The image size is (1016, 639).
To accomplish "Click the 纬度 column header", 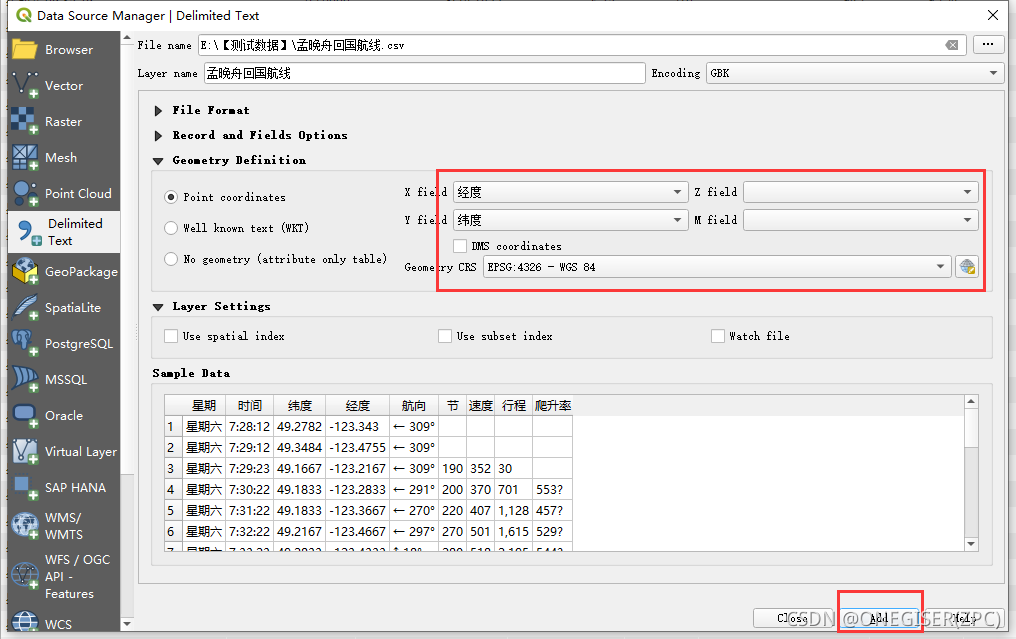I will [299, 406].
